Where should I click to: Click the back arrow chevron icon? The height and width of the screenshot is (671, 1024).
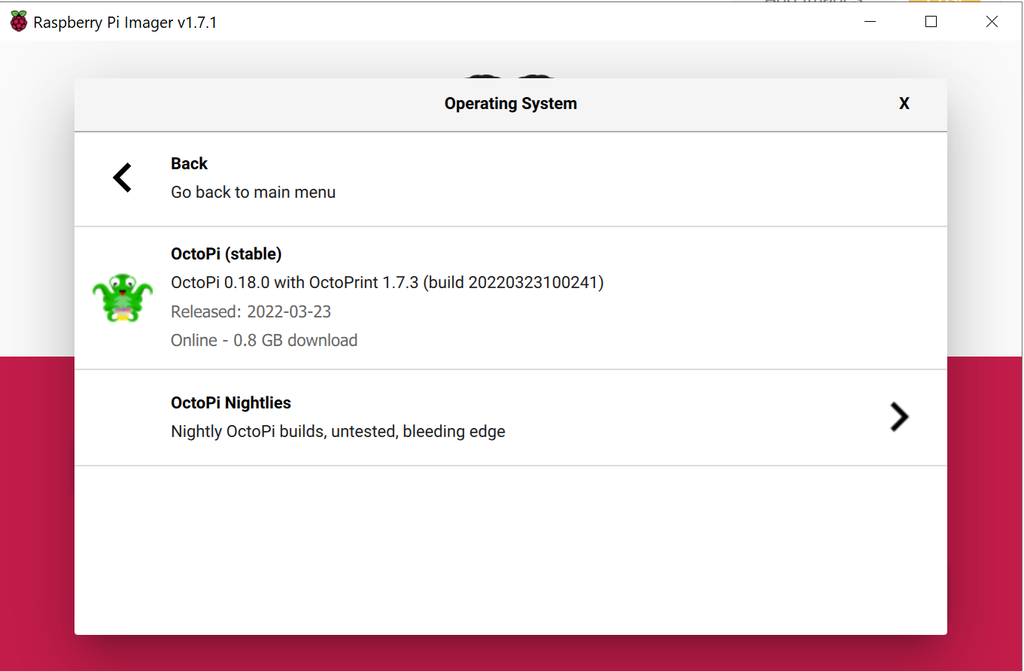coord(122,178)
